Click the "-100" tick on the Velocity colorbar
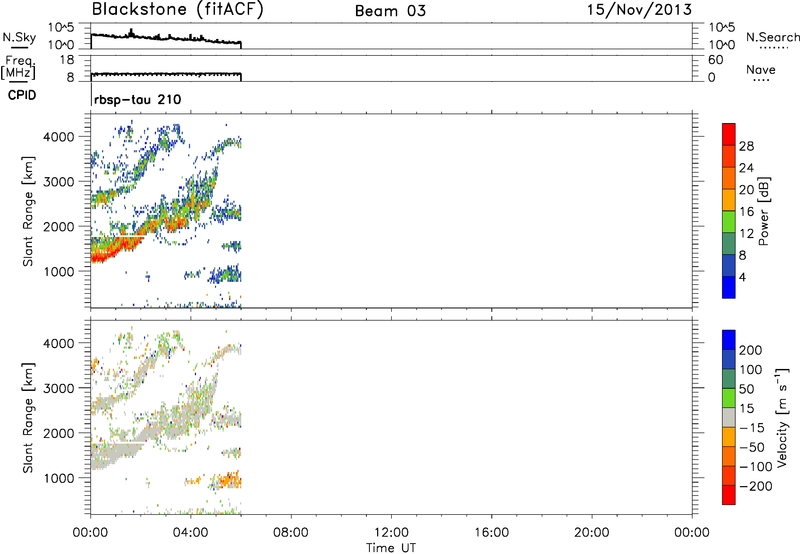Viewport: 800px width, 554px height. click(755, 467)
